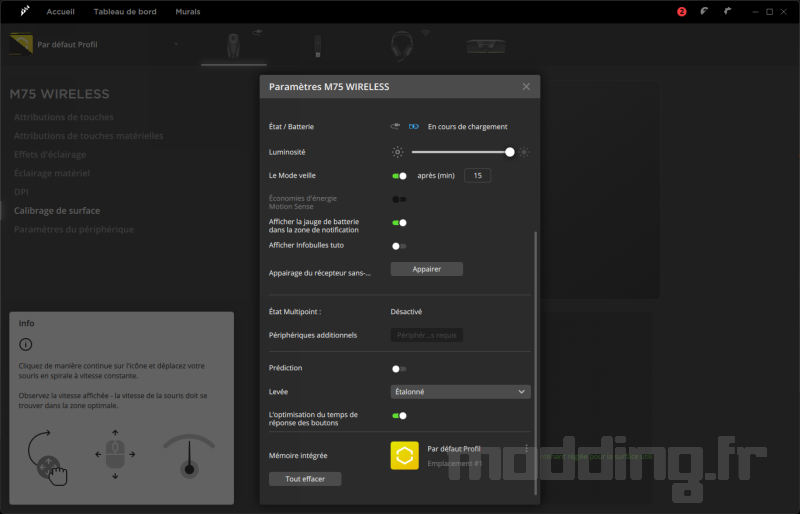Click the battery charging status icon
The image size is (800, 514).
click(414, 127)
